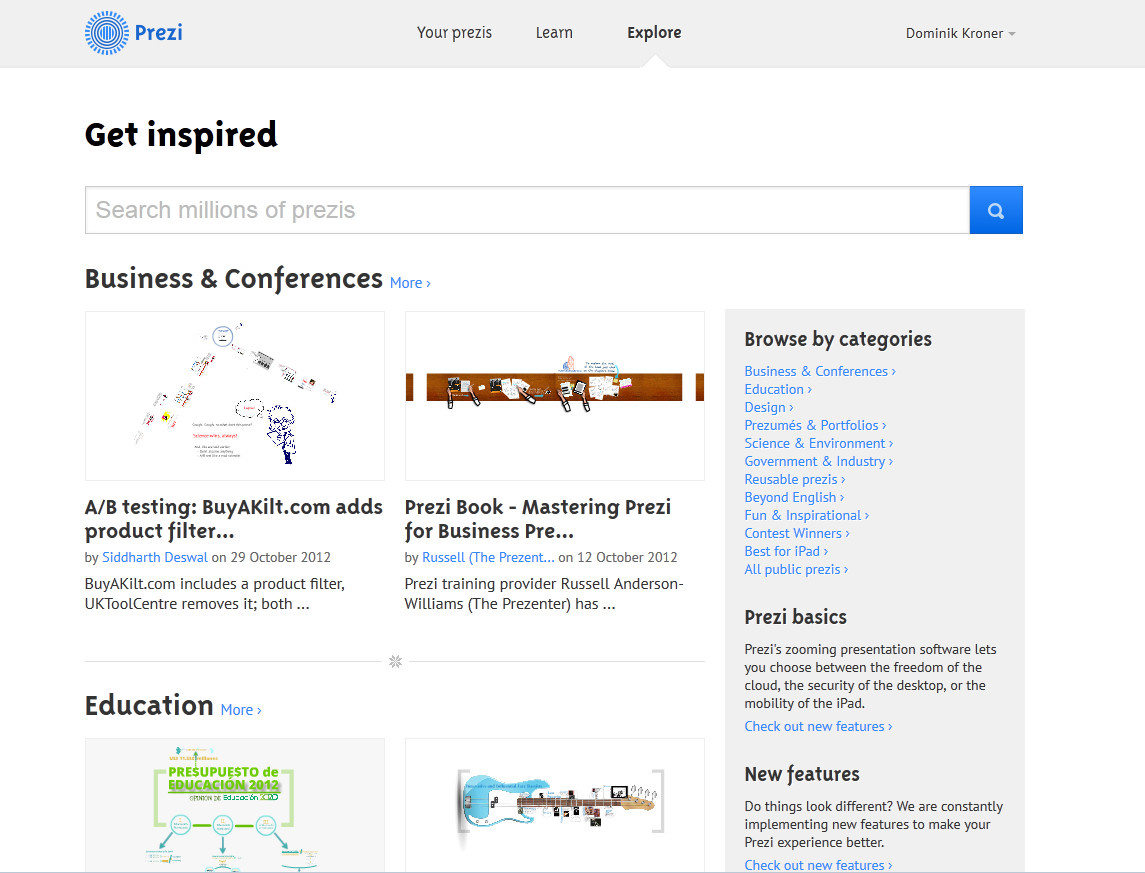
Task: Open the Your prezis tab
Action: click(x=454, y=33)
